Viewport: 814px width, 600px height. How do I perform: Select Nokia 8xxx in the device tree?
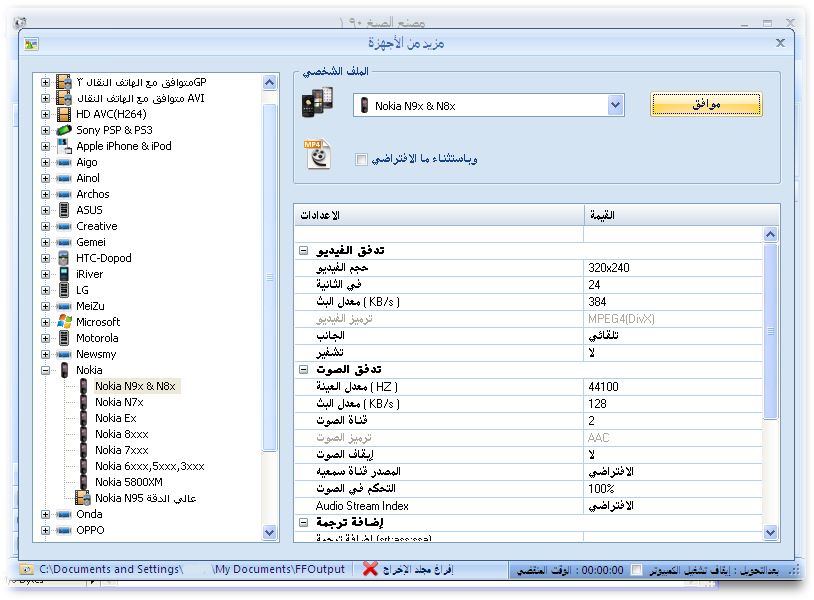coord(121,434)
